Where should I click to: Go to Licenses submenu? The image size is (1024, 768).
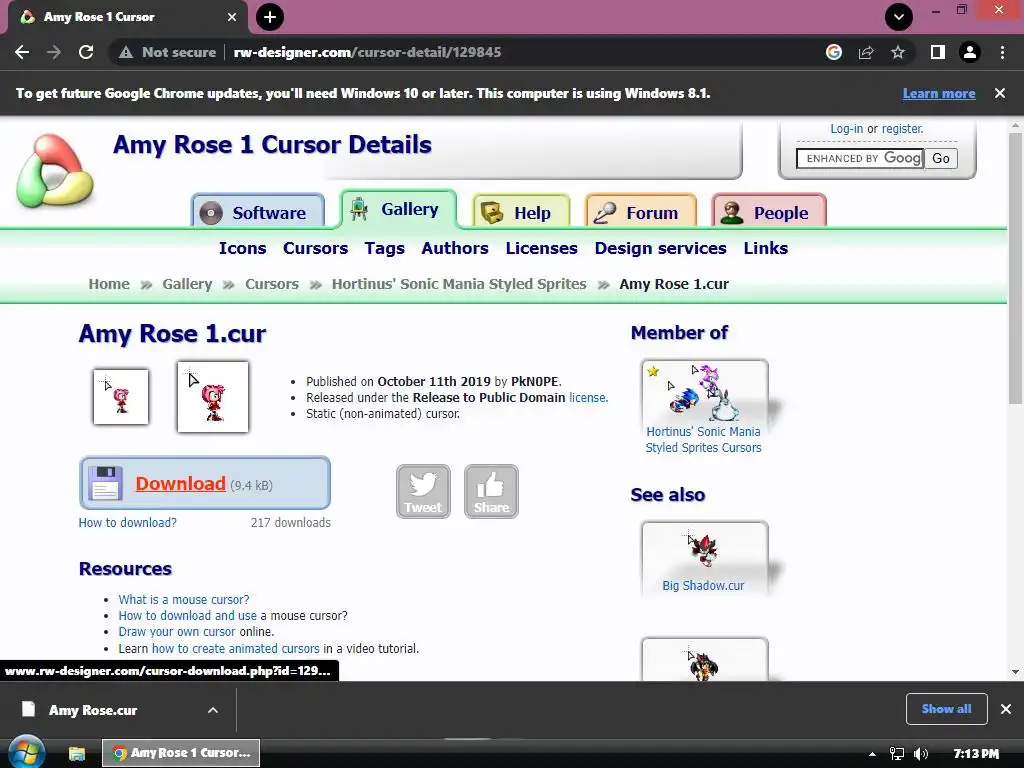541,248
